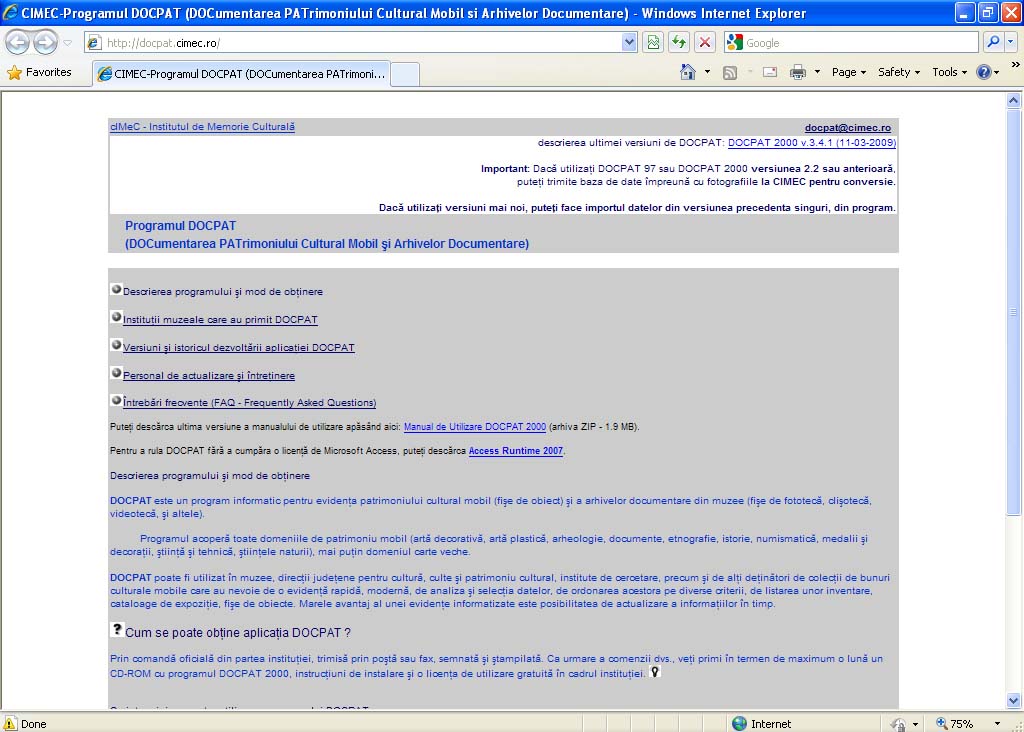The width and height of the screenshot is (1024, 732).
Task: Click the docpat@cimec.ro email link
Action: point(848,128)
